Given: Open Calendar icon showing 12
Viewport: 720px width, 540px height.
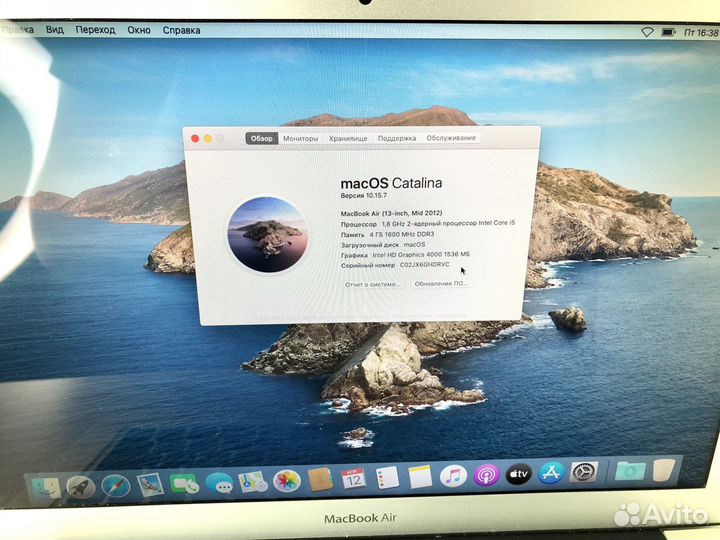Looking at the screenshot, I should coord(354,479).
